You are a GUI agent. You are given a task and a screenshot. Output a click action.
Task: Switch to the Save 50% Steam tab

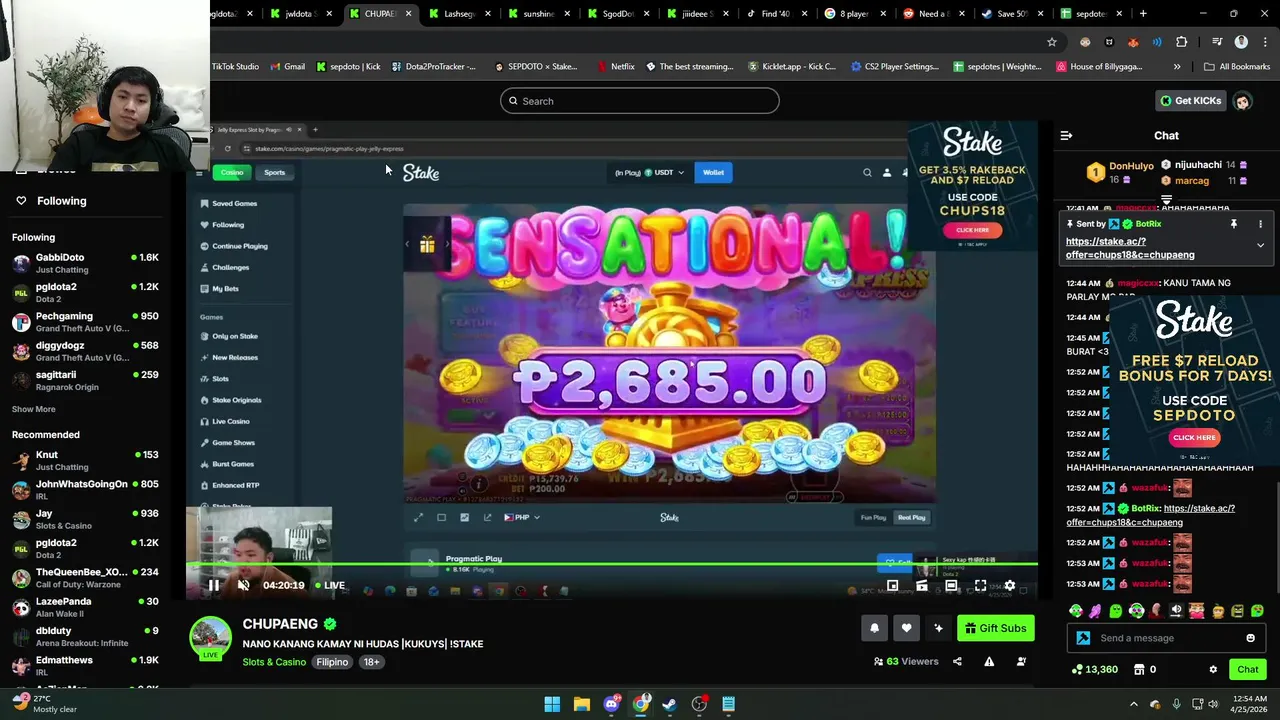click(1010, 14)
